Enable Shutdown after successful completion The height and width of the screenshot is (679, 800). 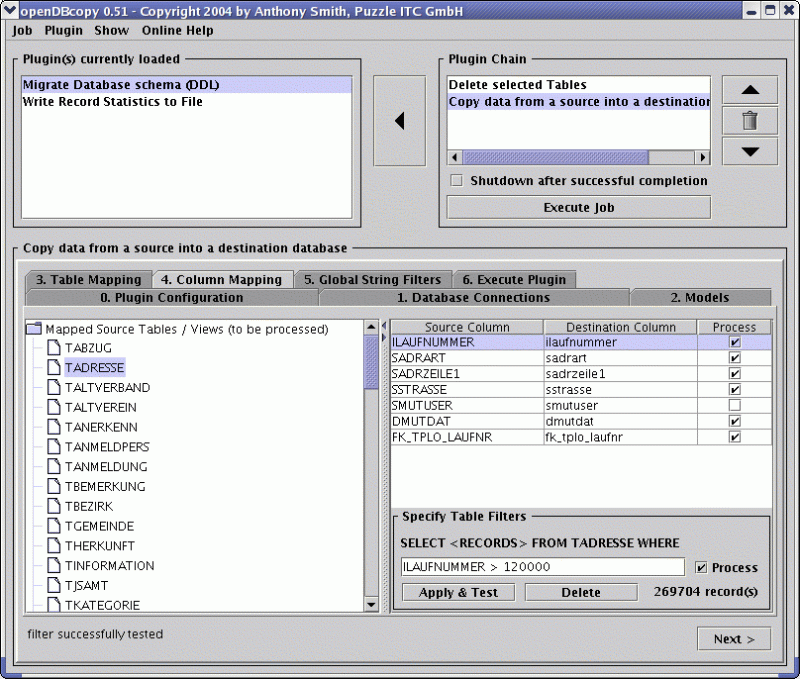pos(456,180)
